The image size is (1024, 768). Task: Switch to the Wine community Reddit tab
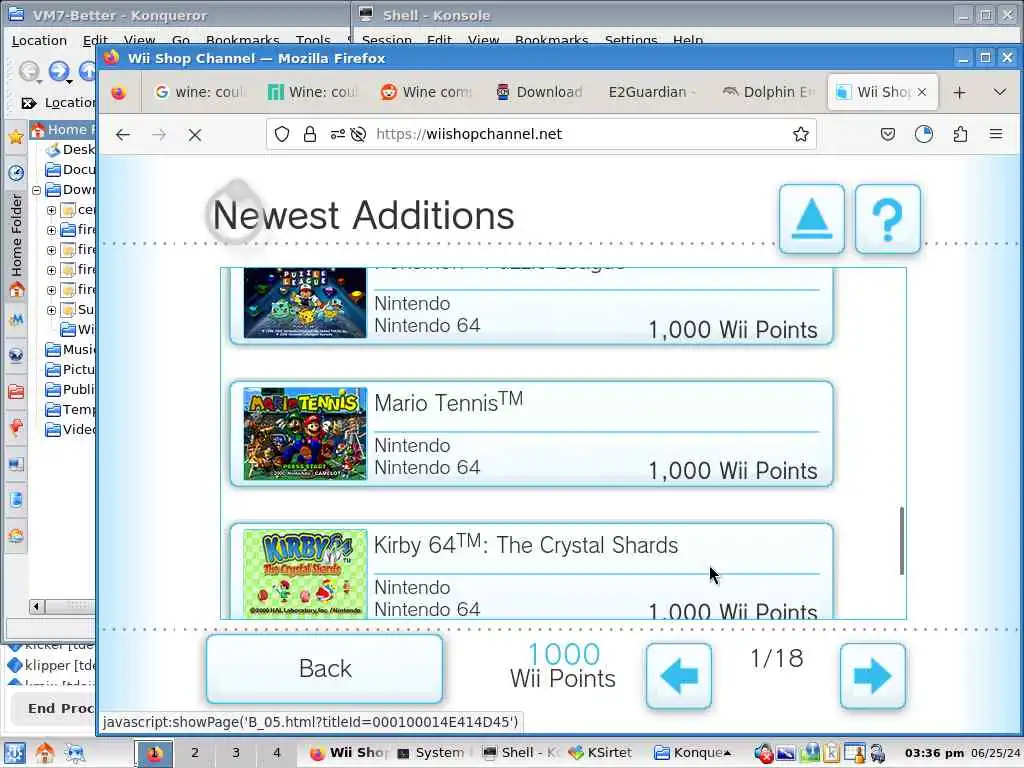click(427, 92)
